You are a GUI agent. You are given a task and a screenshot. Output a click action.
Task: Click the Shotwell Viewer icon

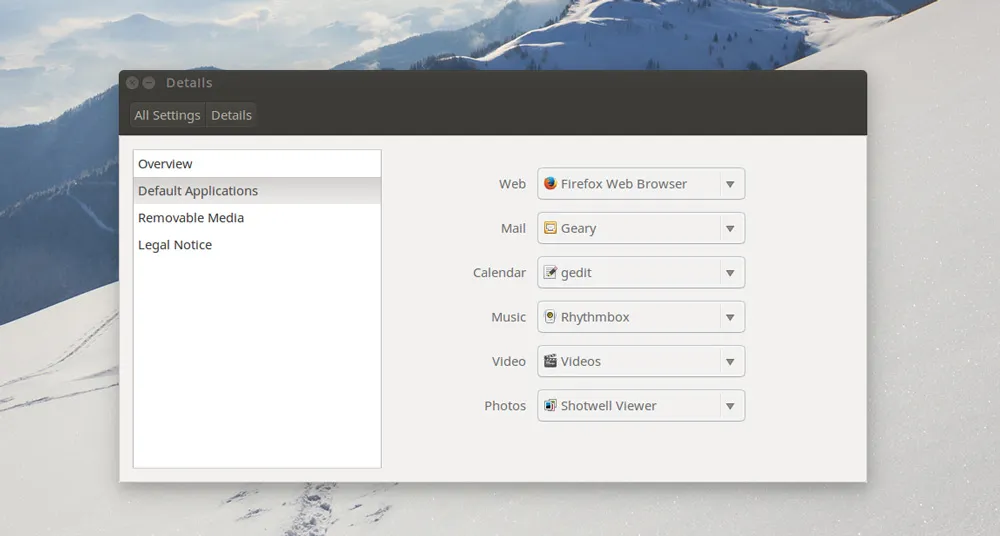(550, 406)
